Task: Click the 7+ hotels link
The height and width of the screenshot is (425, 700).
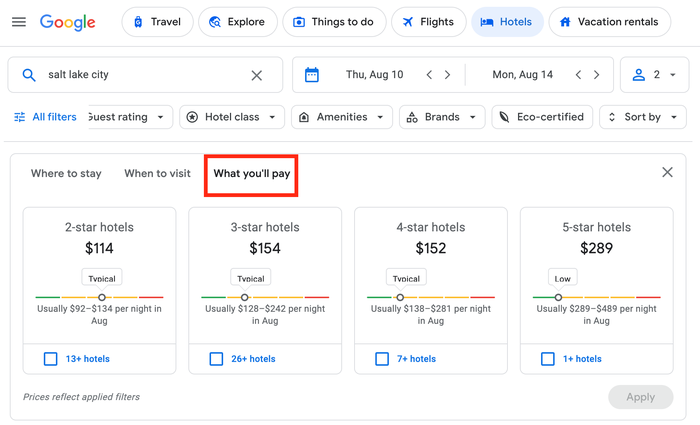Action: tap(416, 359)
